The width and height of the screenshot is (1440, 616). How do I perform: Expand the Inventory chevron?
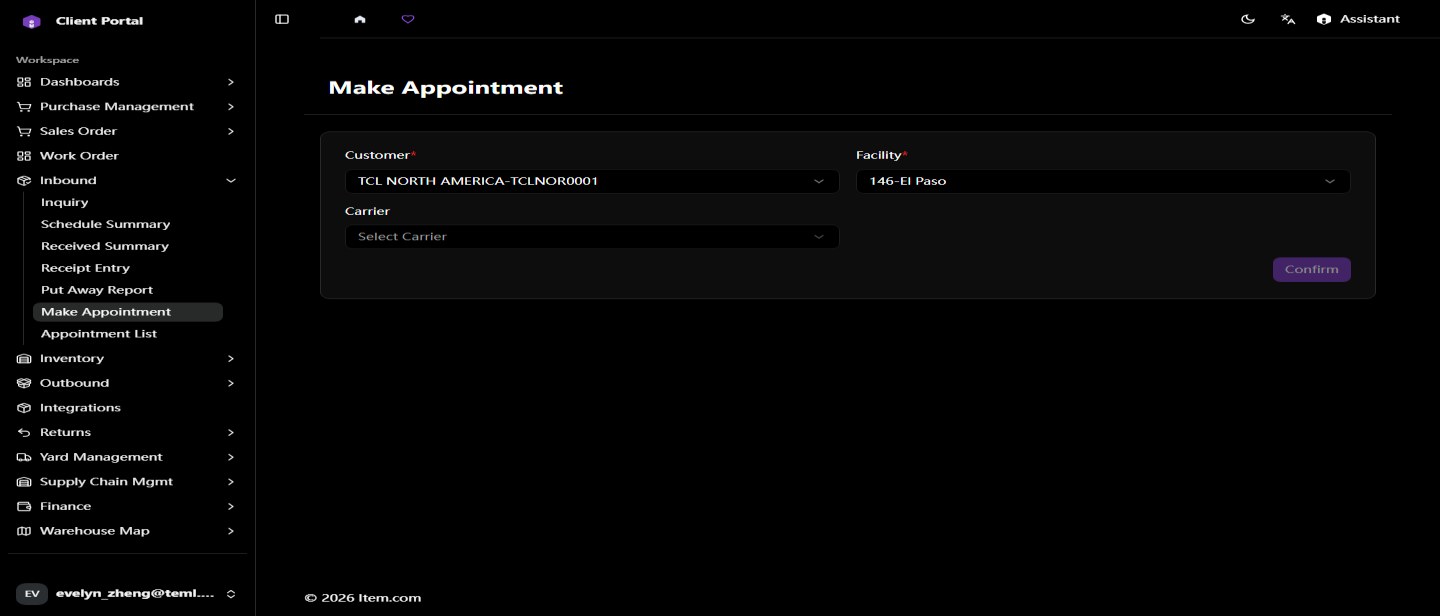coord(231,358)
